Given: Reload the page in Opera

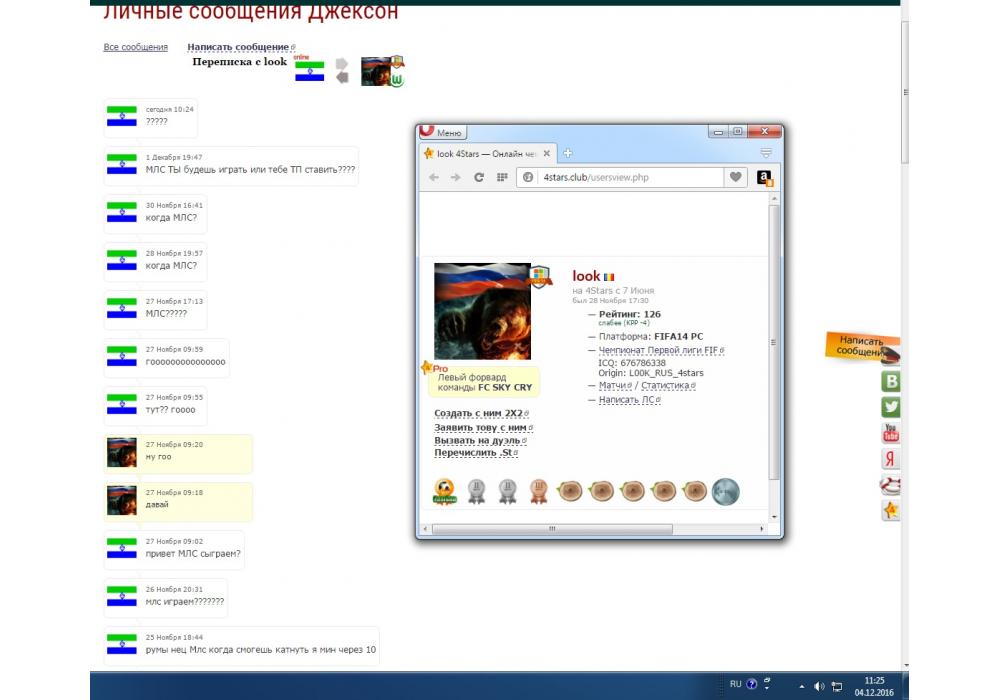Looking at the screenshot, I should [x=479, y=177].
